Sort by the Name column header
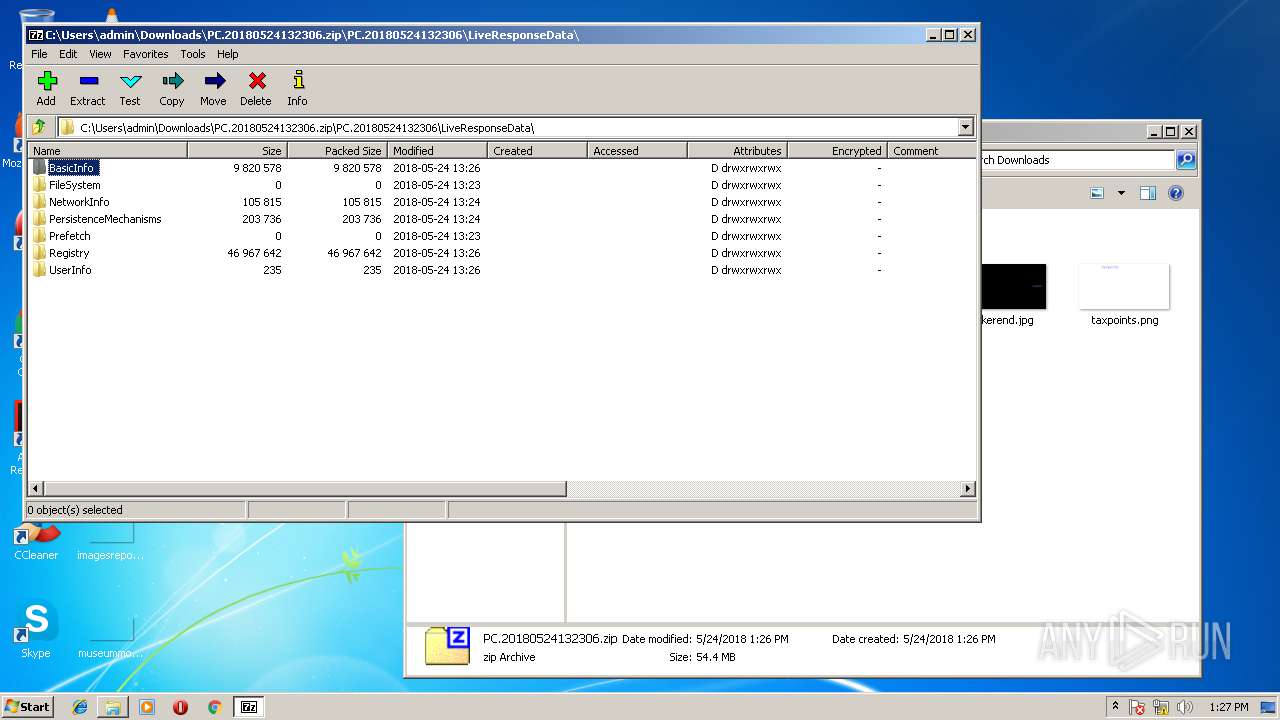 point(107,151)
